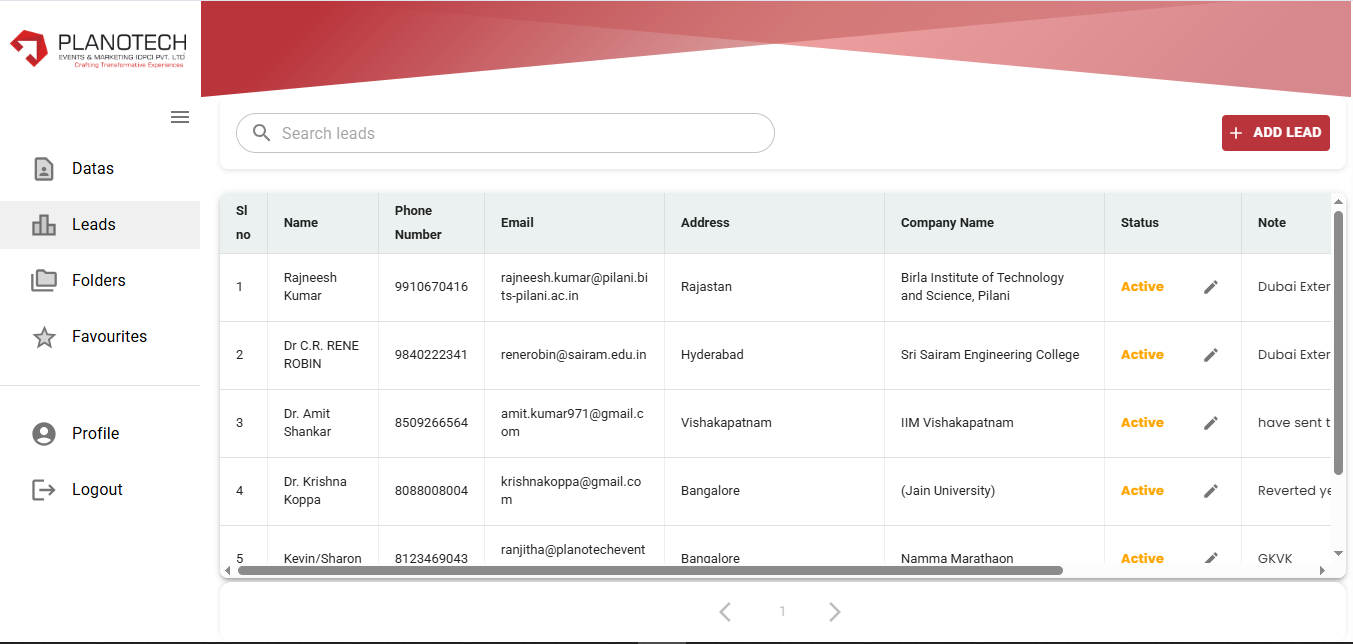Click the Logout icon
Image resolution: width=1353 pixels, height=644 pixels.
click(44, 490)
